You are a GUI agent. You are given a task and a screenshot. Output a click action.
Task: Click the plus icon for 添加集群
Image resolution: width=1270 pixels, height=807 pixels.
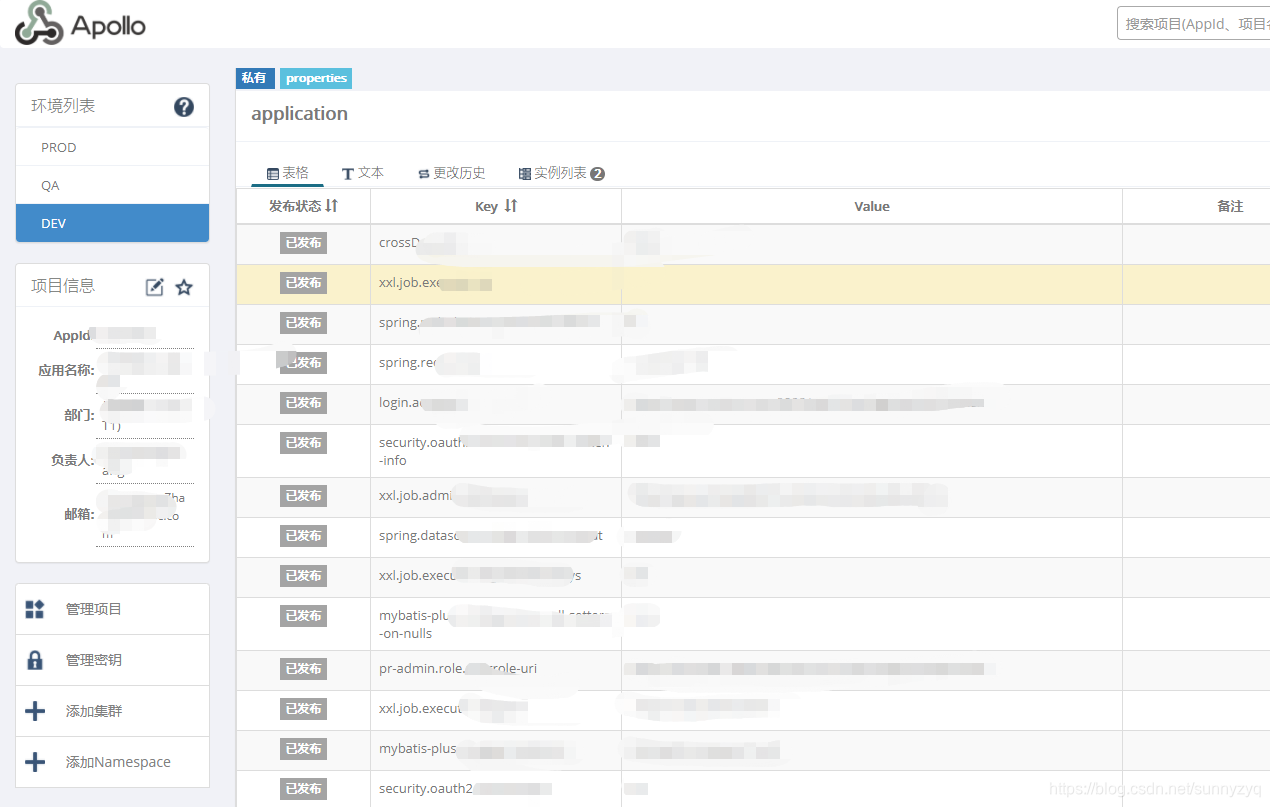35,710
